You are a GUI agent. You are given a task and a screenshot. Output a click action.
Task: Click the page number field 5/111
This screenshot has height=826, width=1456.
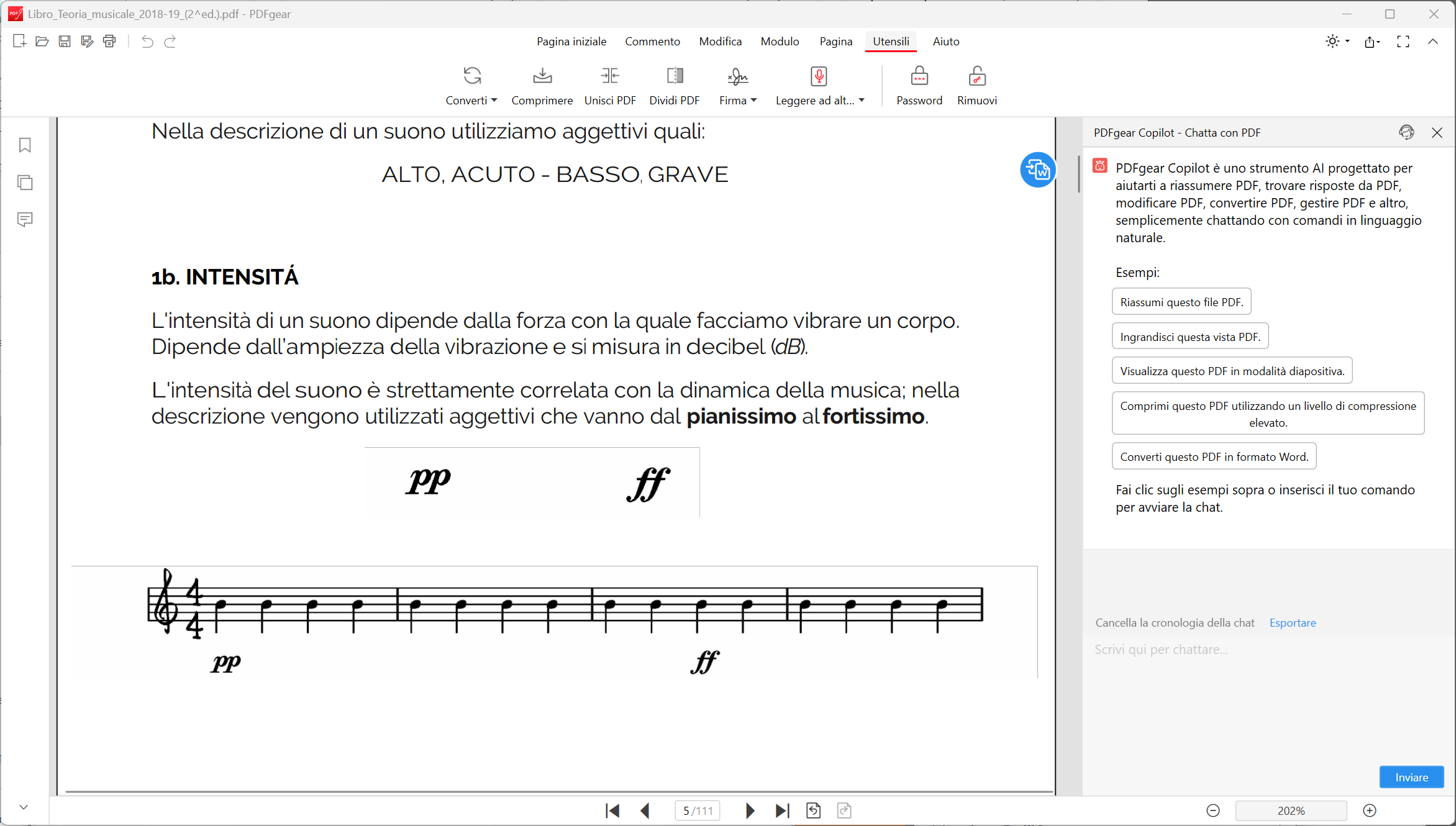coord(698,810)
